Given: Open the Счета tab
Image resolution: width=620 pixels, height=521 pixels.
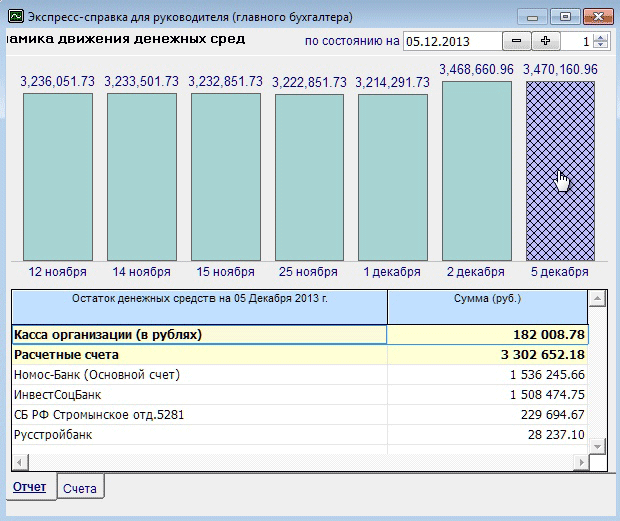Looking at the screenshot, I should 80,488.
